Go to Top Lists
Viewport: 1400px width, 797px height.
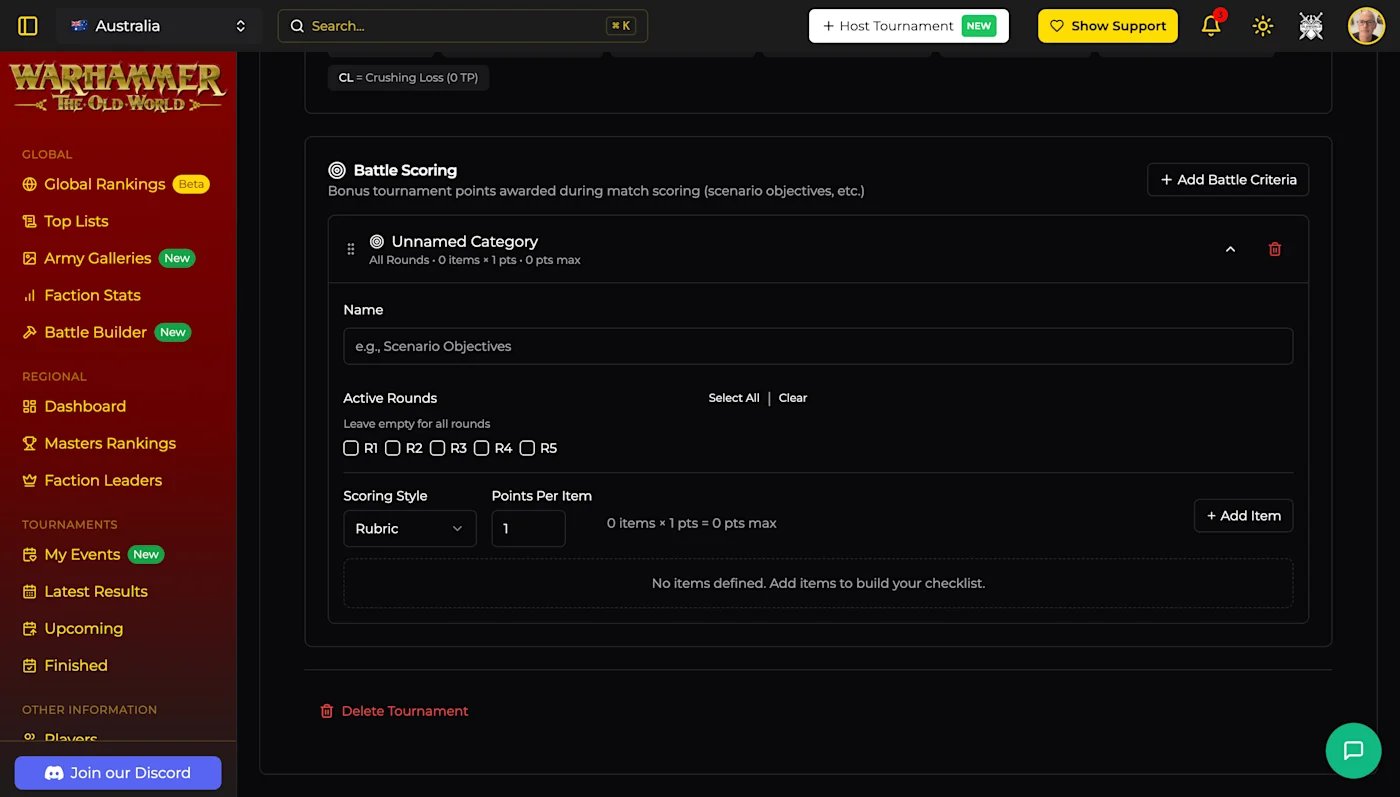tap(76, 221)
